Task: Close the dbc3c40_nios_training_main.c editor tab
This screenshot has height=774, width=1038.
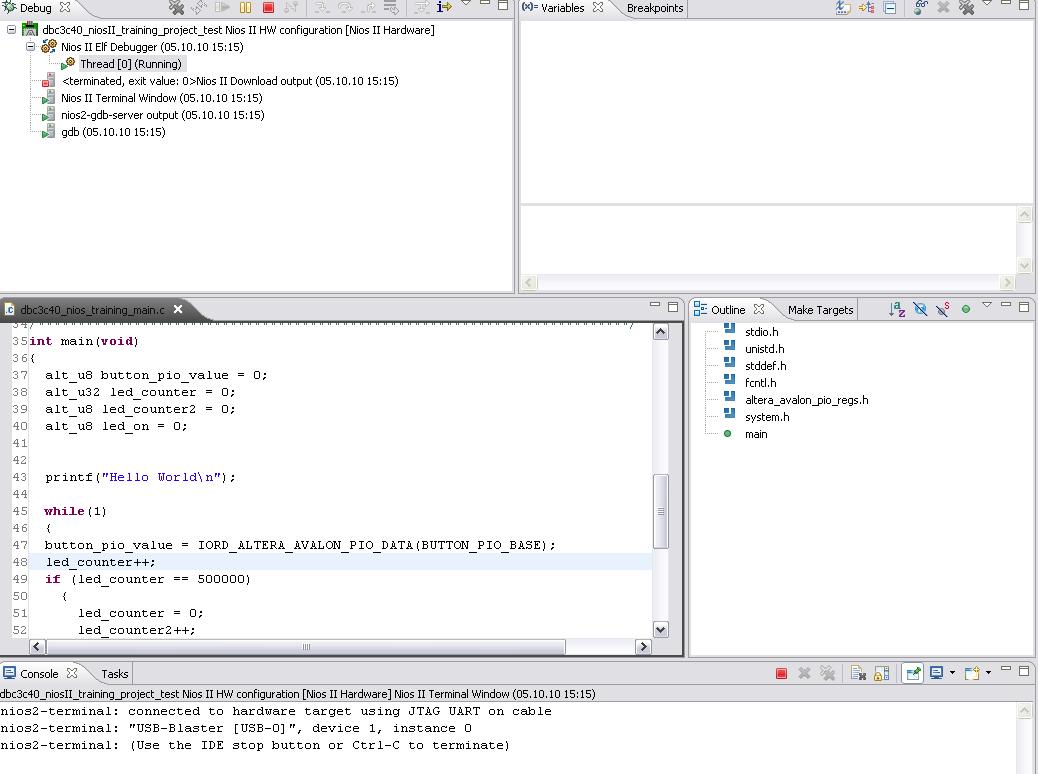Action: pos(178,310)
